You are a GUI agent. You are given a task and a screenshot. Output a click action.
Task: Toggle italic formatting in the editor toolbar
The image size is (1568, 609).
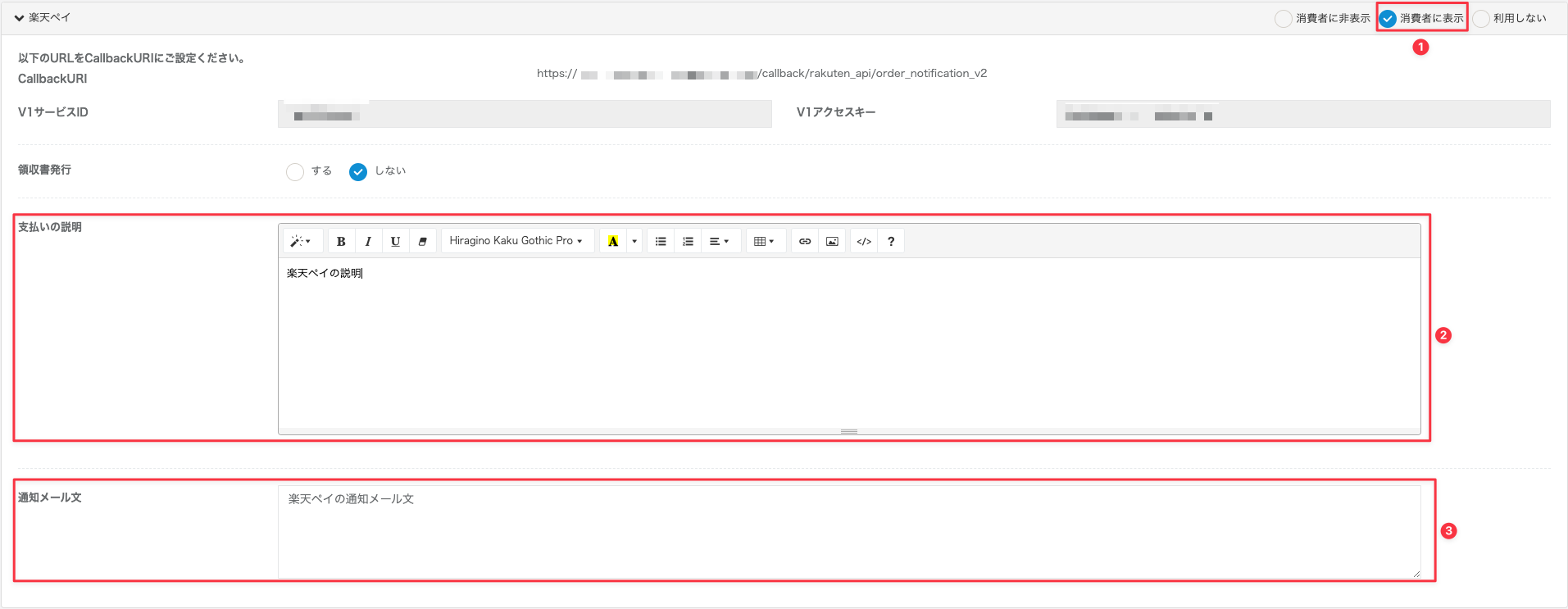(368, 241)
